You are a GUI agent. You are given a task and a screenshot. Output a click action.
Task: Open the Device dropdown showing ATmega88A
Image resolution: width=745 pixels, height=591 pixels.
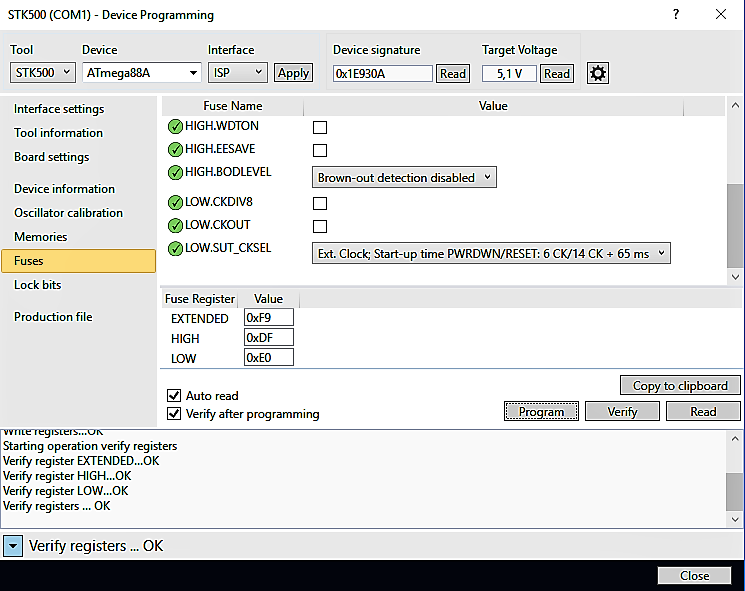[x=142, y=73]
